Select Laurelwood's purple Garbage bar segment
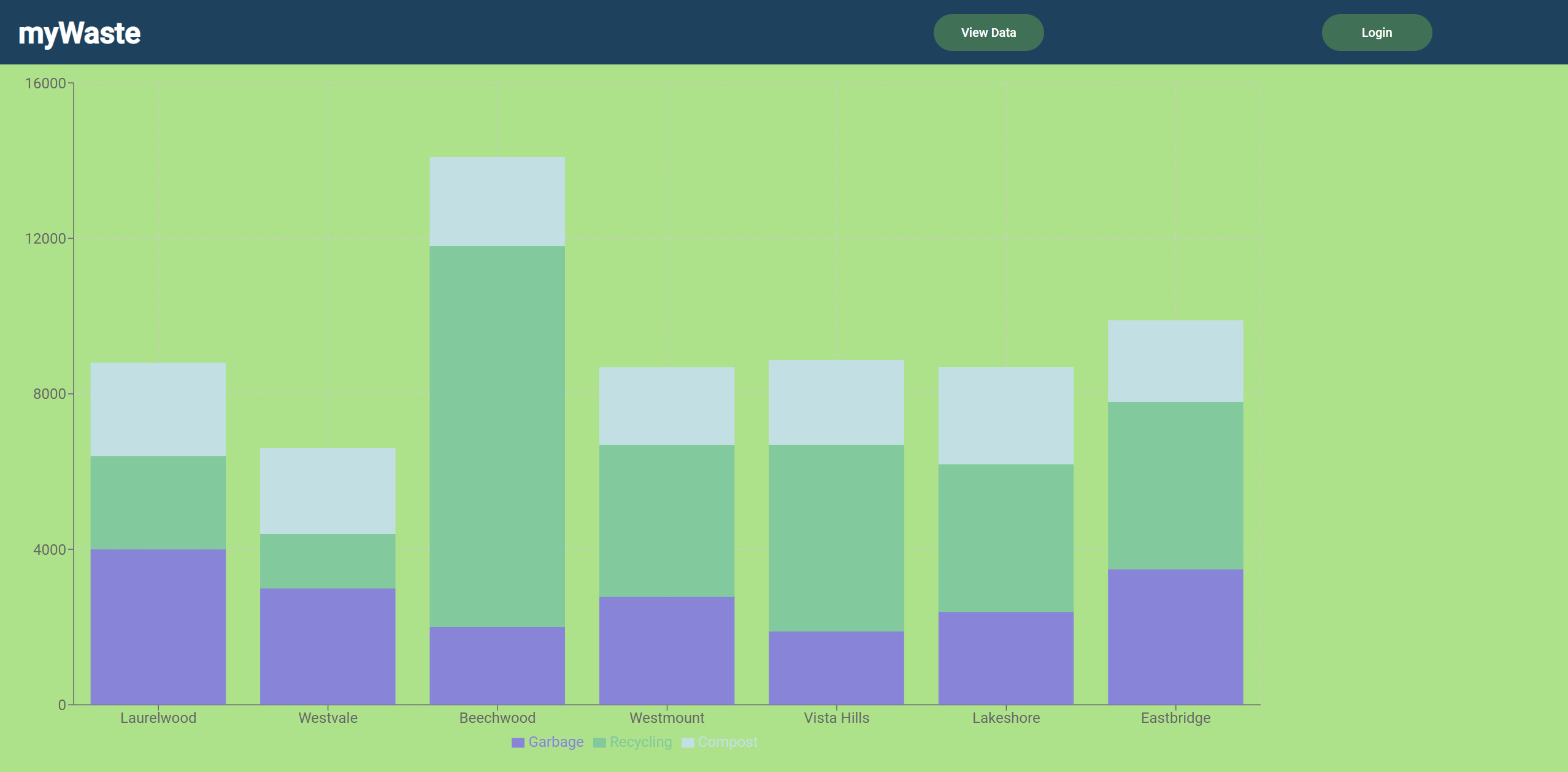This screenshot has width=1568, height=772. point(158,626)
